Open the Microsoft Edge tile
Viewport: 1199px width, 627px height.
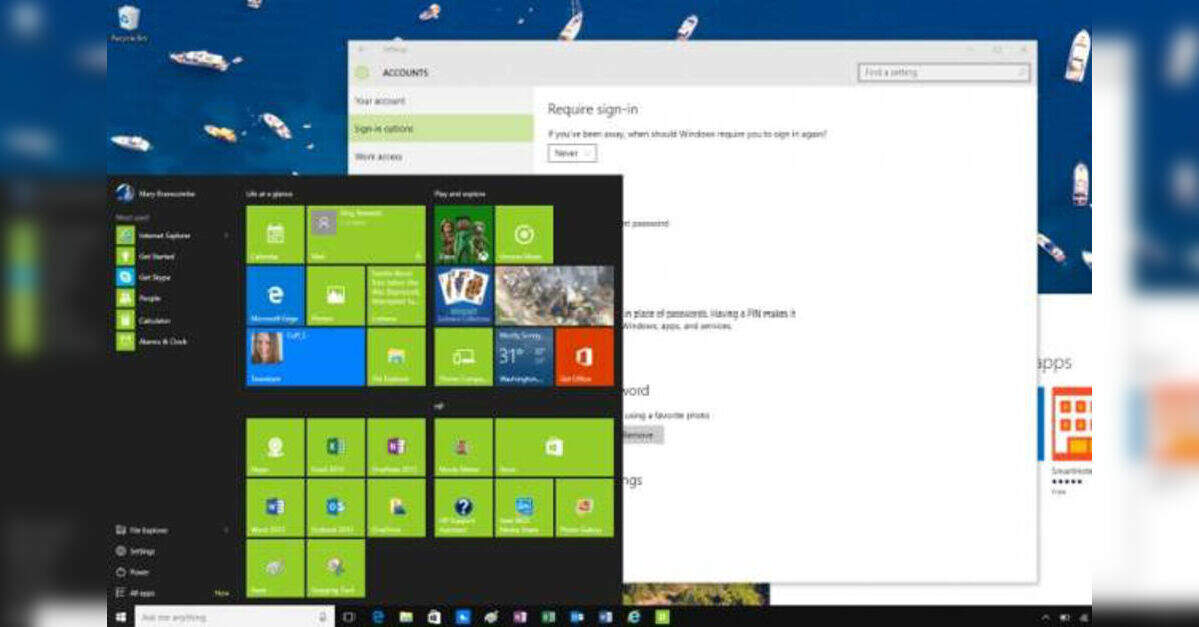tap(275, 295)
